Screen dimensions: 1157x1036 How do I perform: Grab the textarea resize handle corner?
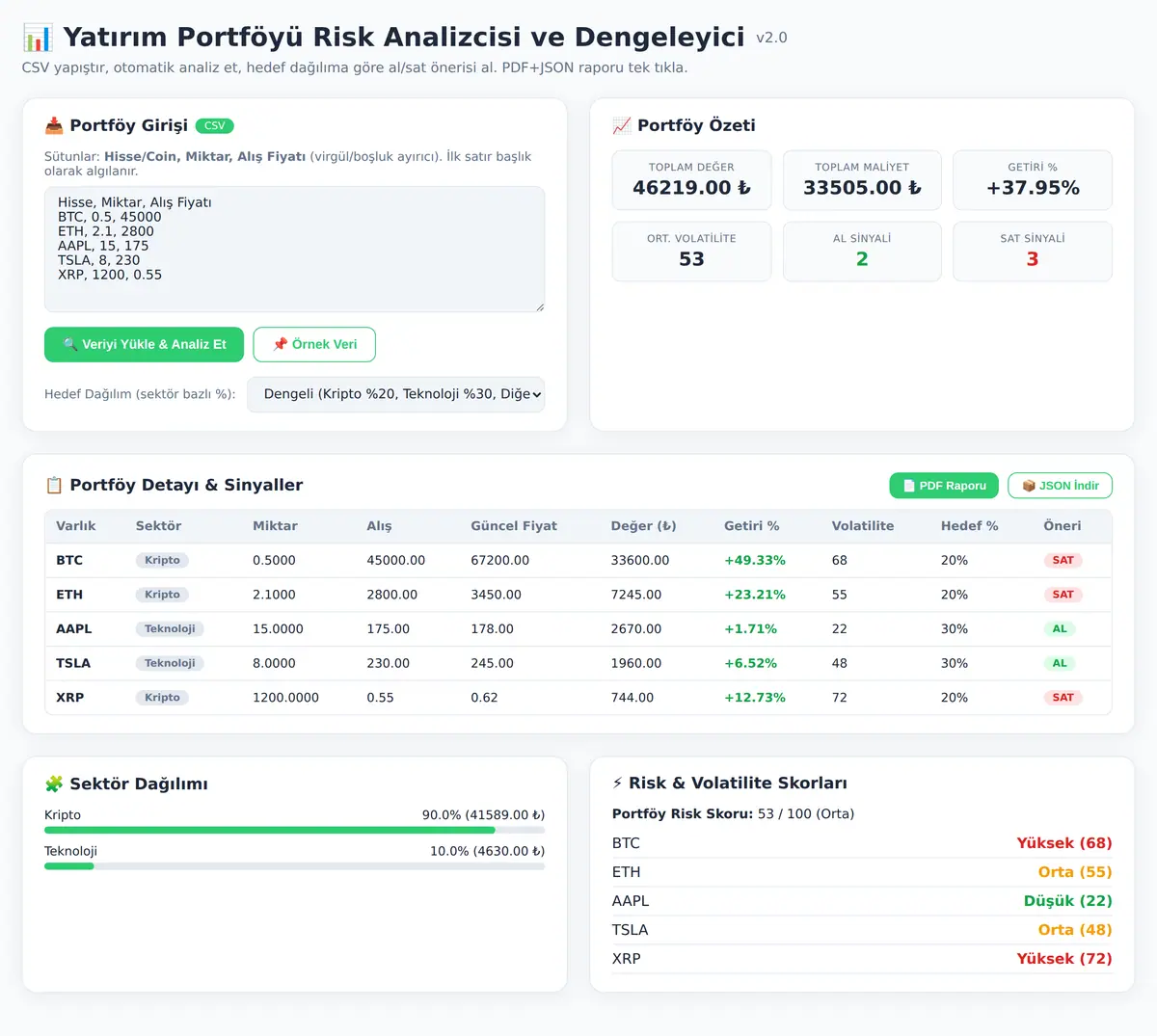[x=540, y=307]
